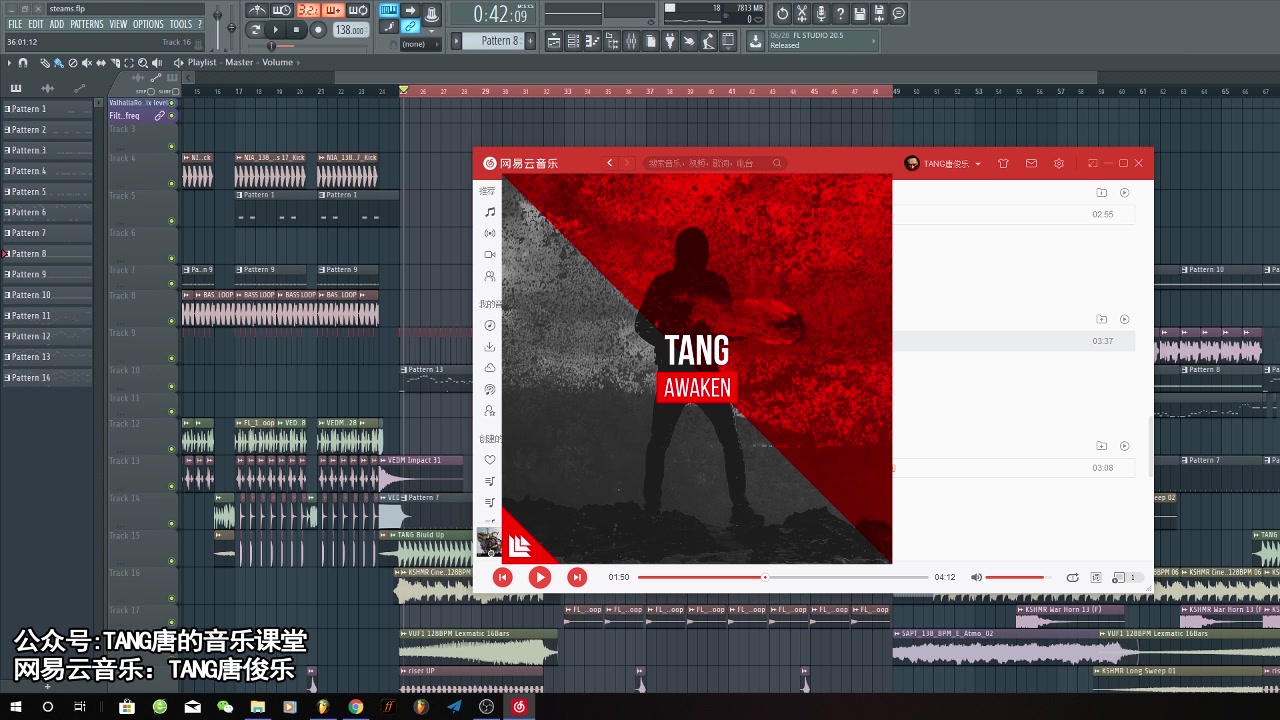The image size is (1280, 720).
Task: Toggle multilink to controllers button
Action: tap(410, 27)
